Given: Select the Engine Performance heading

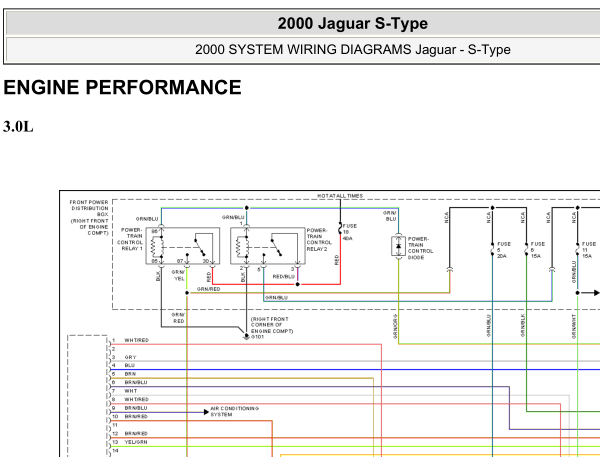Looking at the screenshot, I should [x=122, y=87].
